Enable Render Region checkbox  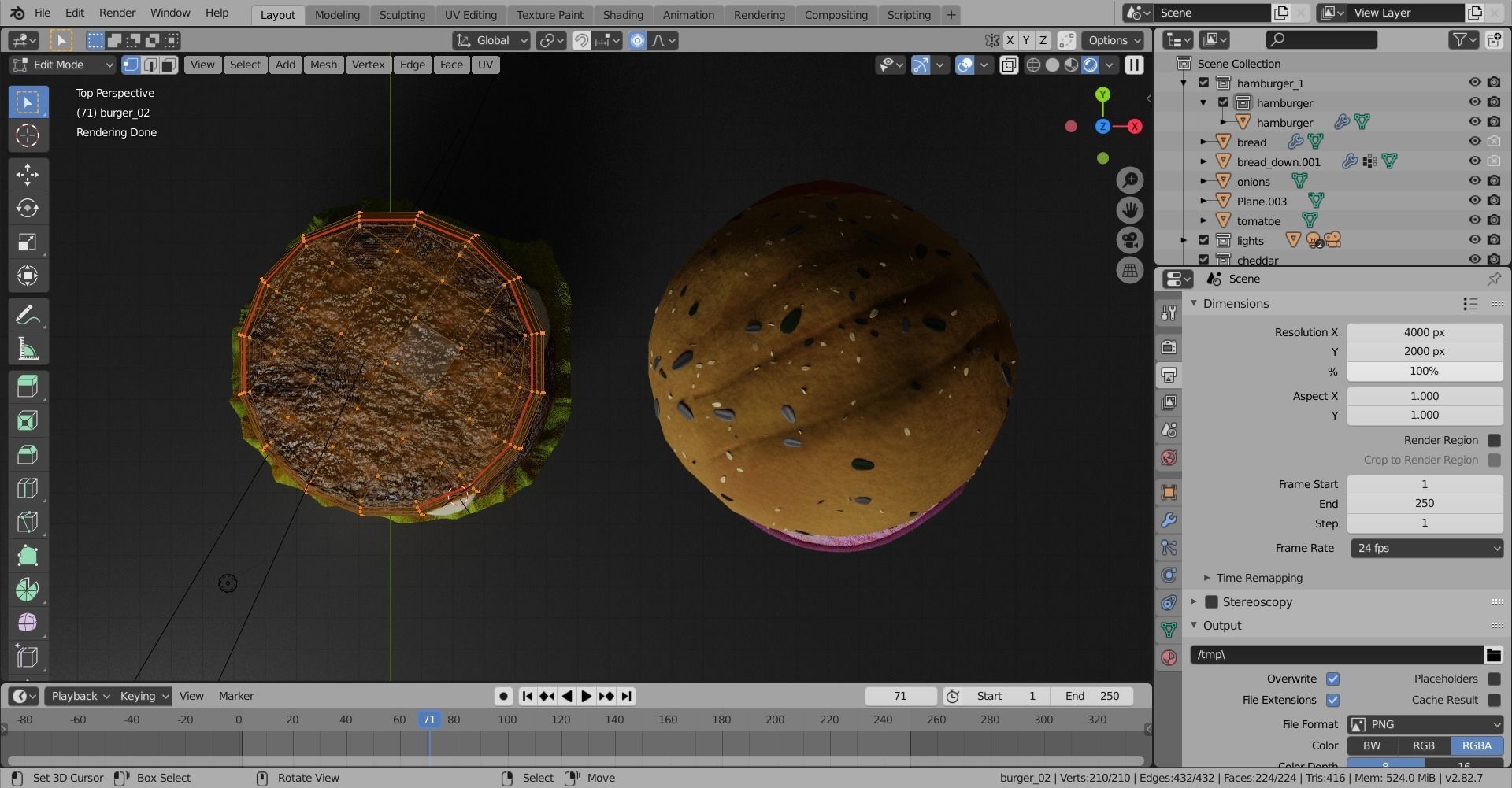pyautogui.click(x=1494, y=440)
